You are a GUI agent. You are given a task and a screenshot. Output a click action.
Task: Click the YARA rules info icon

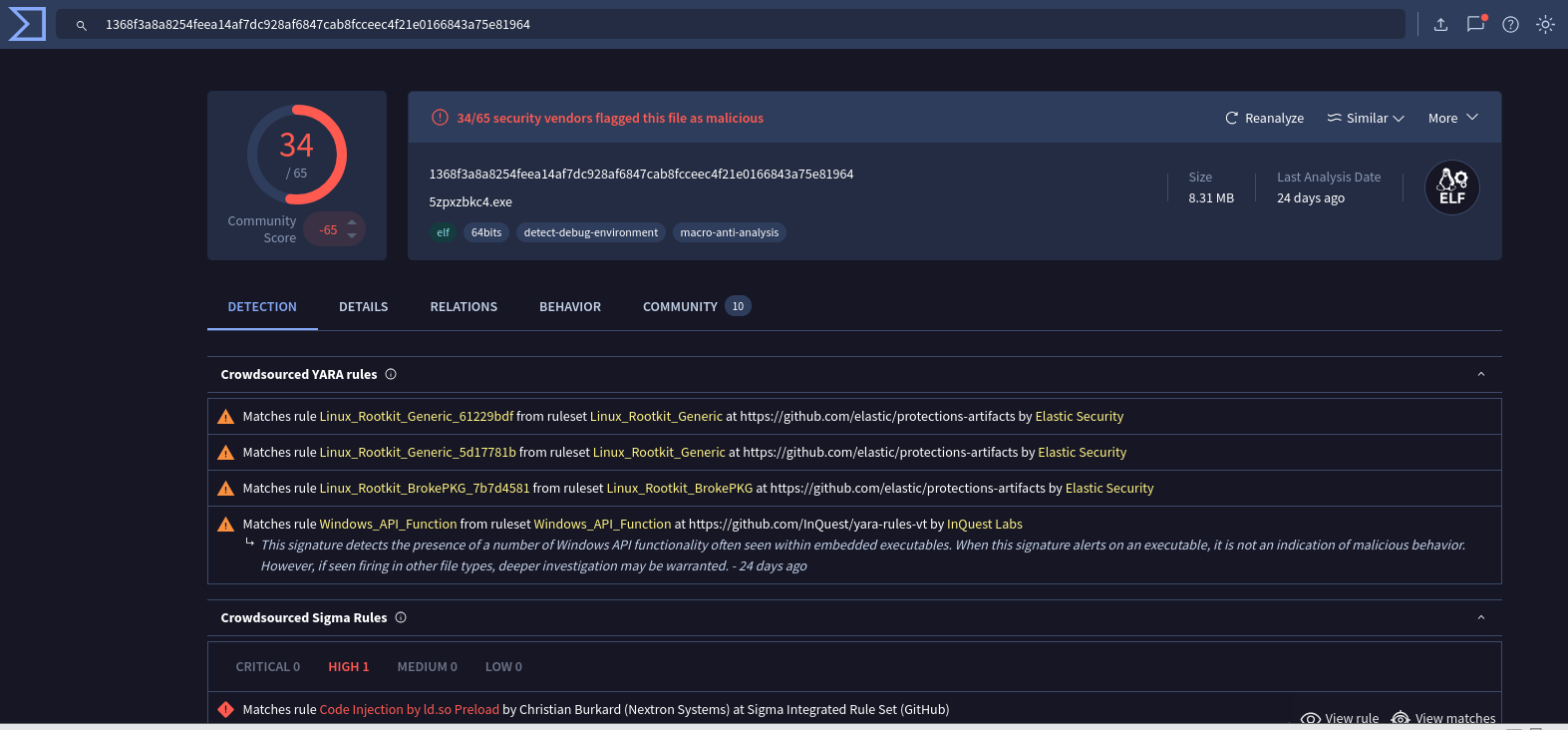(391, 375)
